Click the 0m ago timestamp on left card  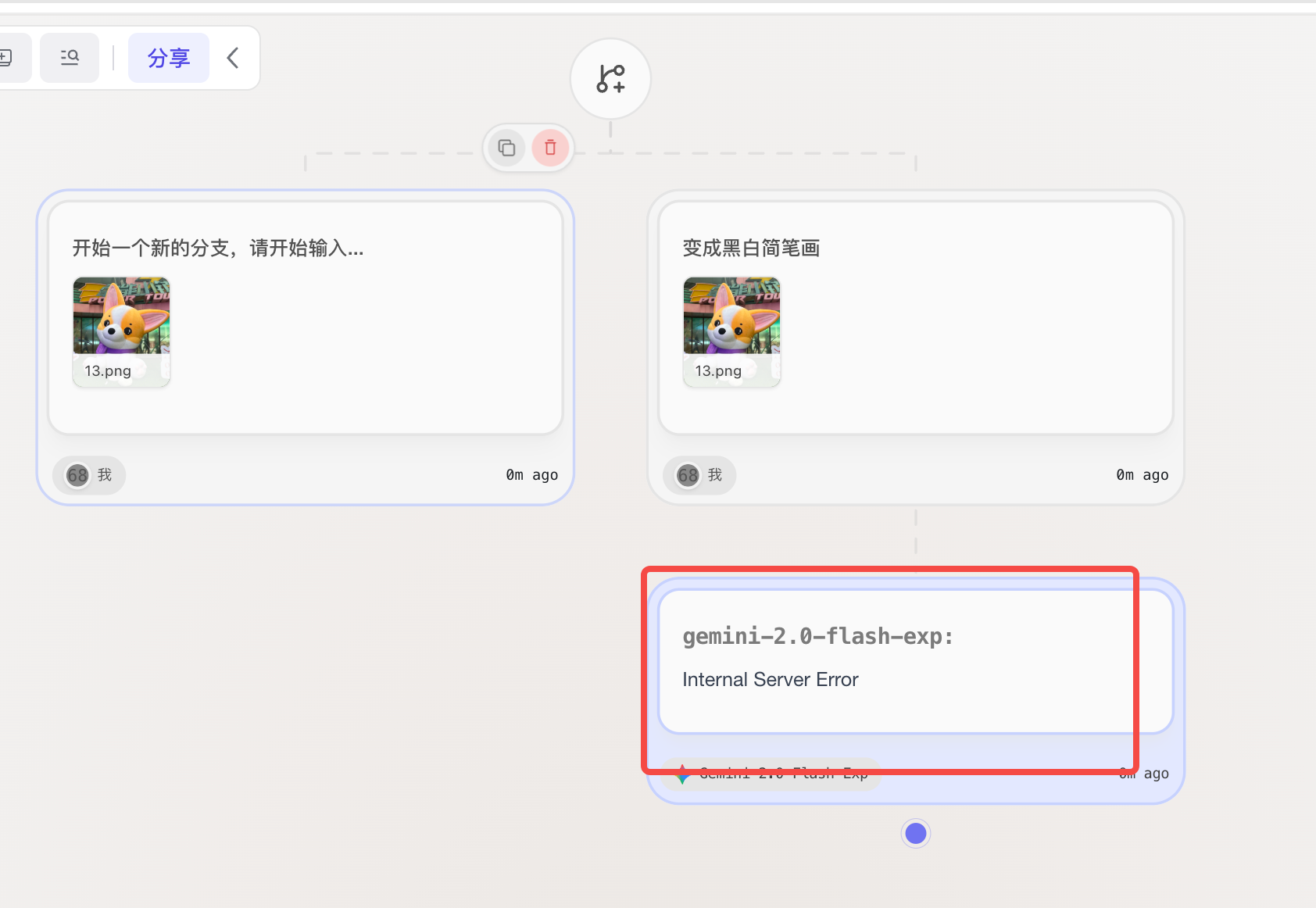point(532,475)
